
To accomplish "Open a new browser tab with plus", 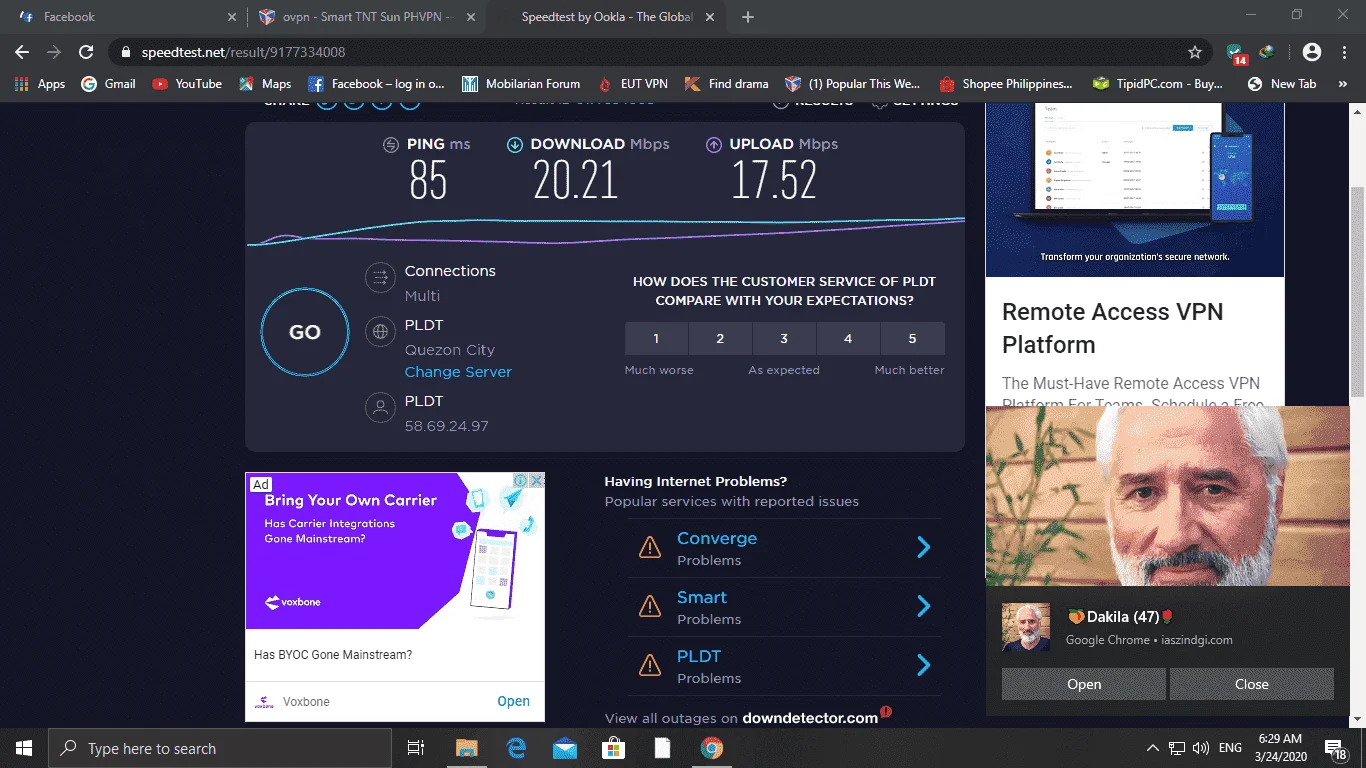I will pyautogui.click(x=748, y=17).
